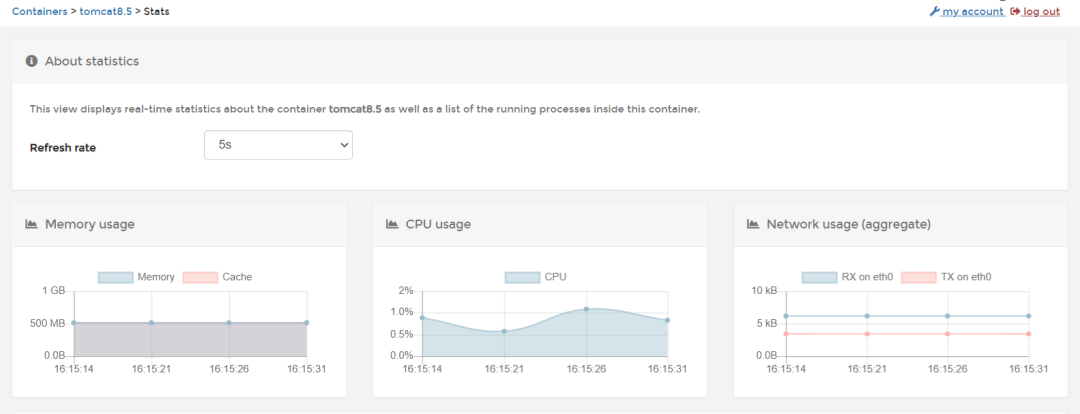Open the tomcat8.5 breadcrumb link
The height and width of the screenshot is (414, 1080).
pos(105,11)
